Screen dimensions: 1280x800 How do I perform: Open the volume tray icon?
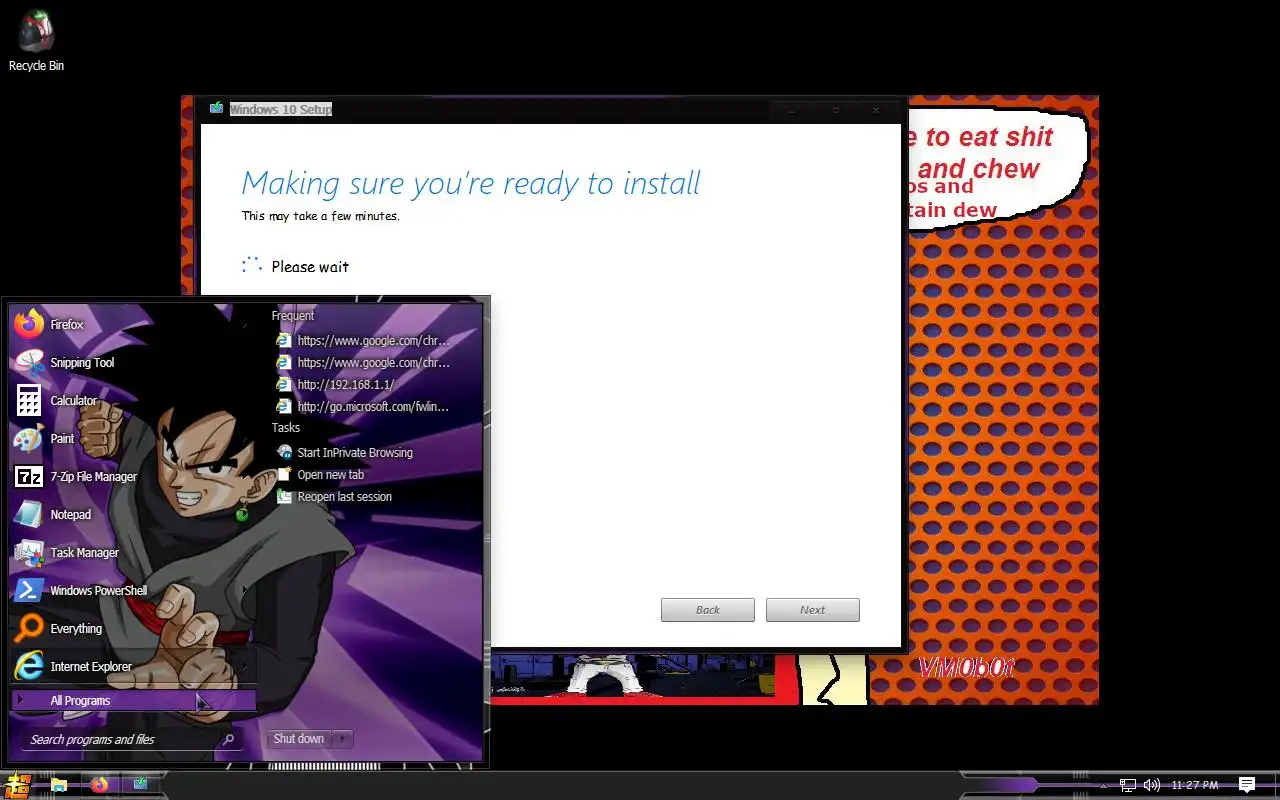(x=1152, y=785)
